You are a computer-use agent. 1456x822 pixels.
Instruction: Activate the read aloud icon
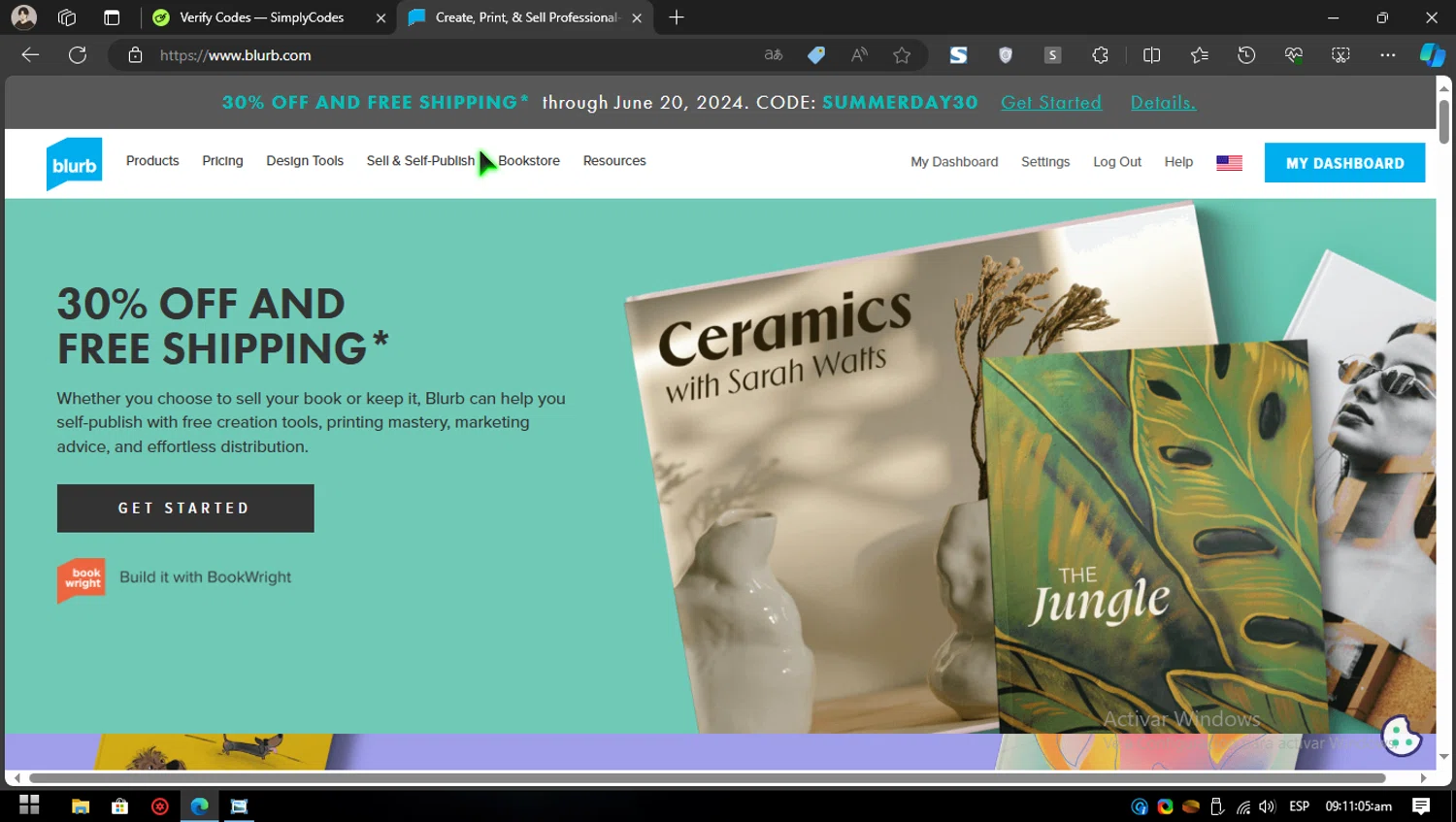tap(859, 55)
